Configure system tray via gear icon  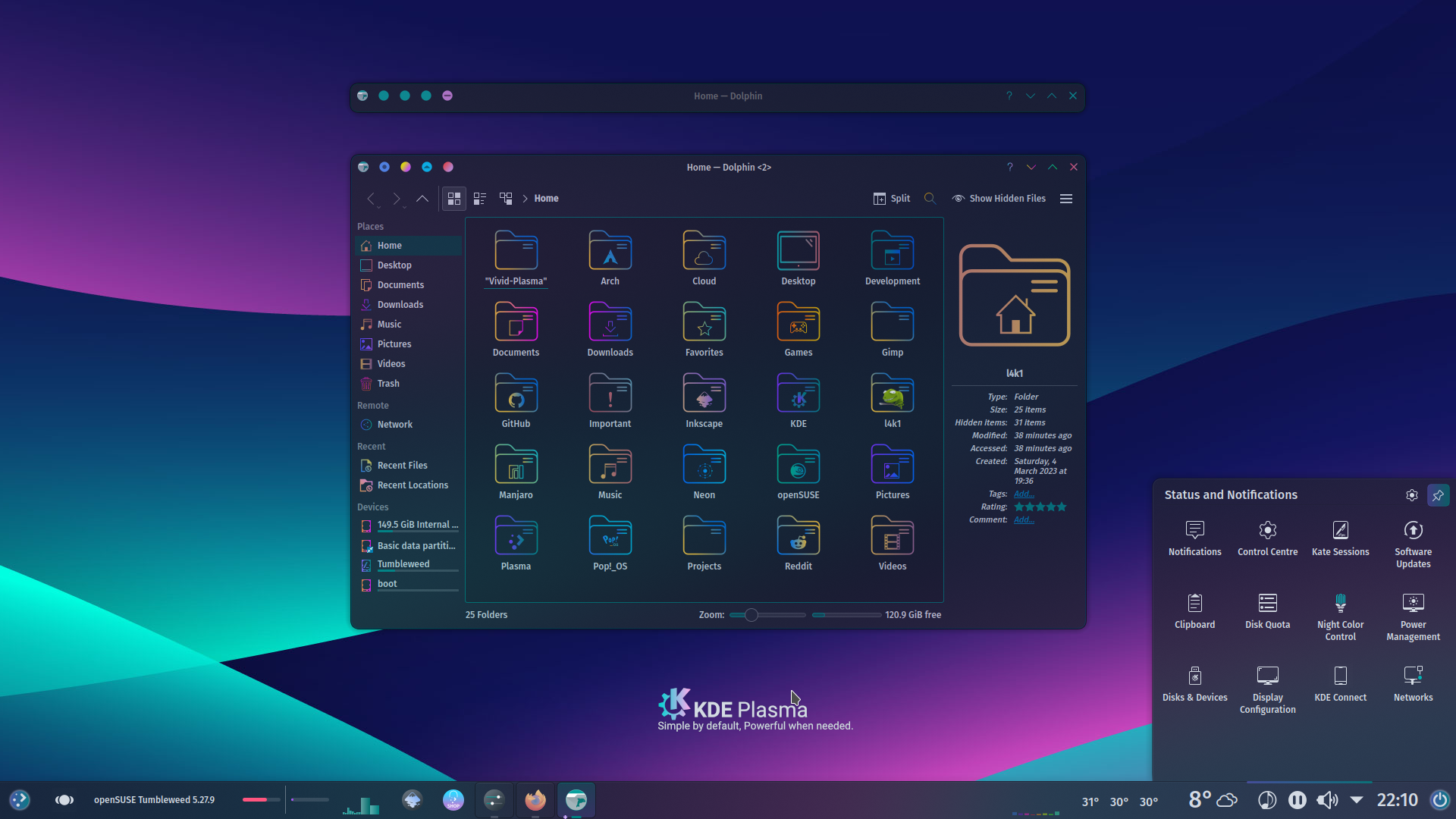click(x=1412, y=495)
